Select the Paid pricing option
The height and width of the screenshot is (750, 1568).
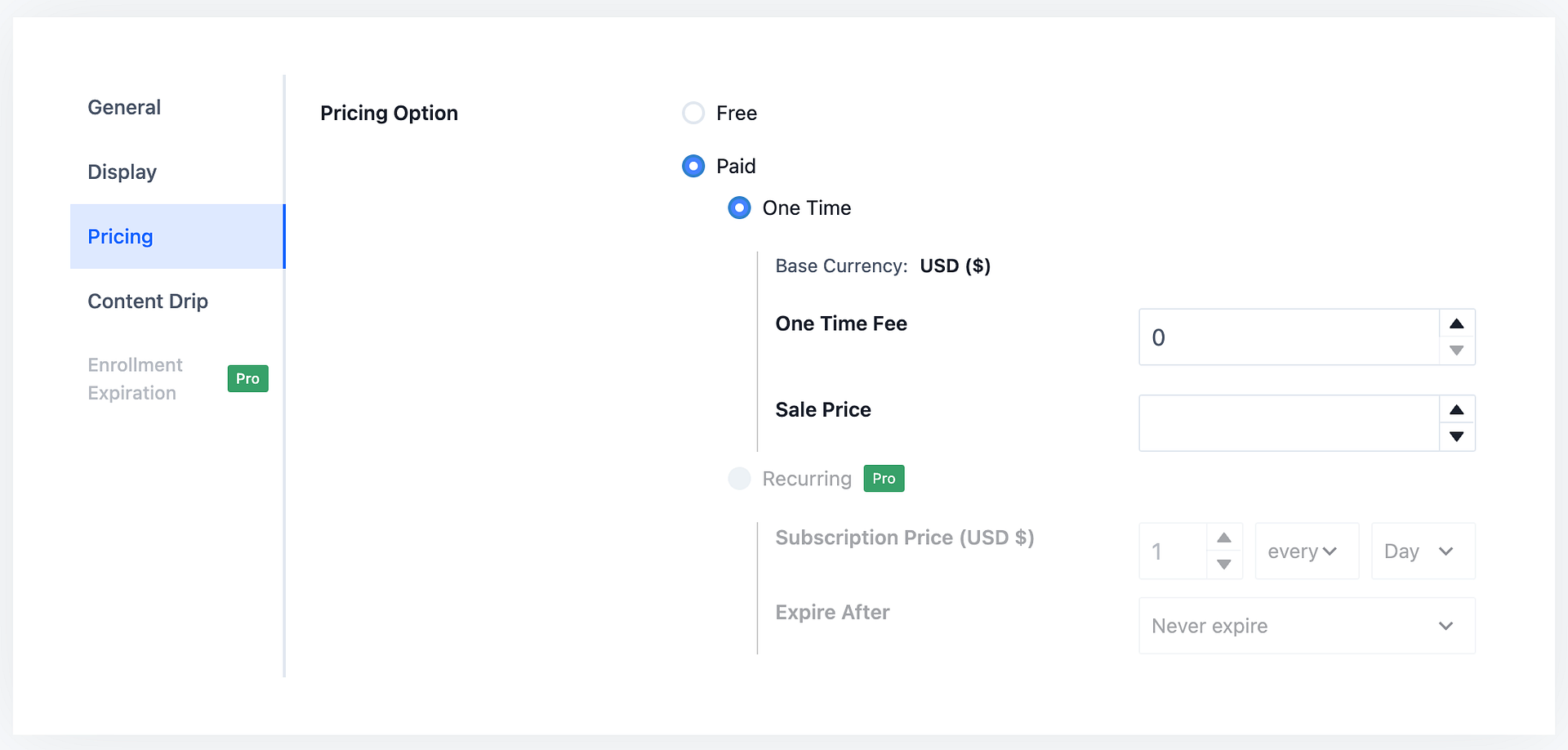(x=693, y=166)
